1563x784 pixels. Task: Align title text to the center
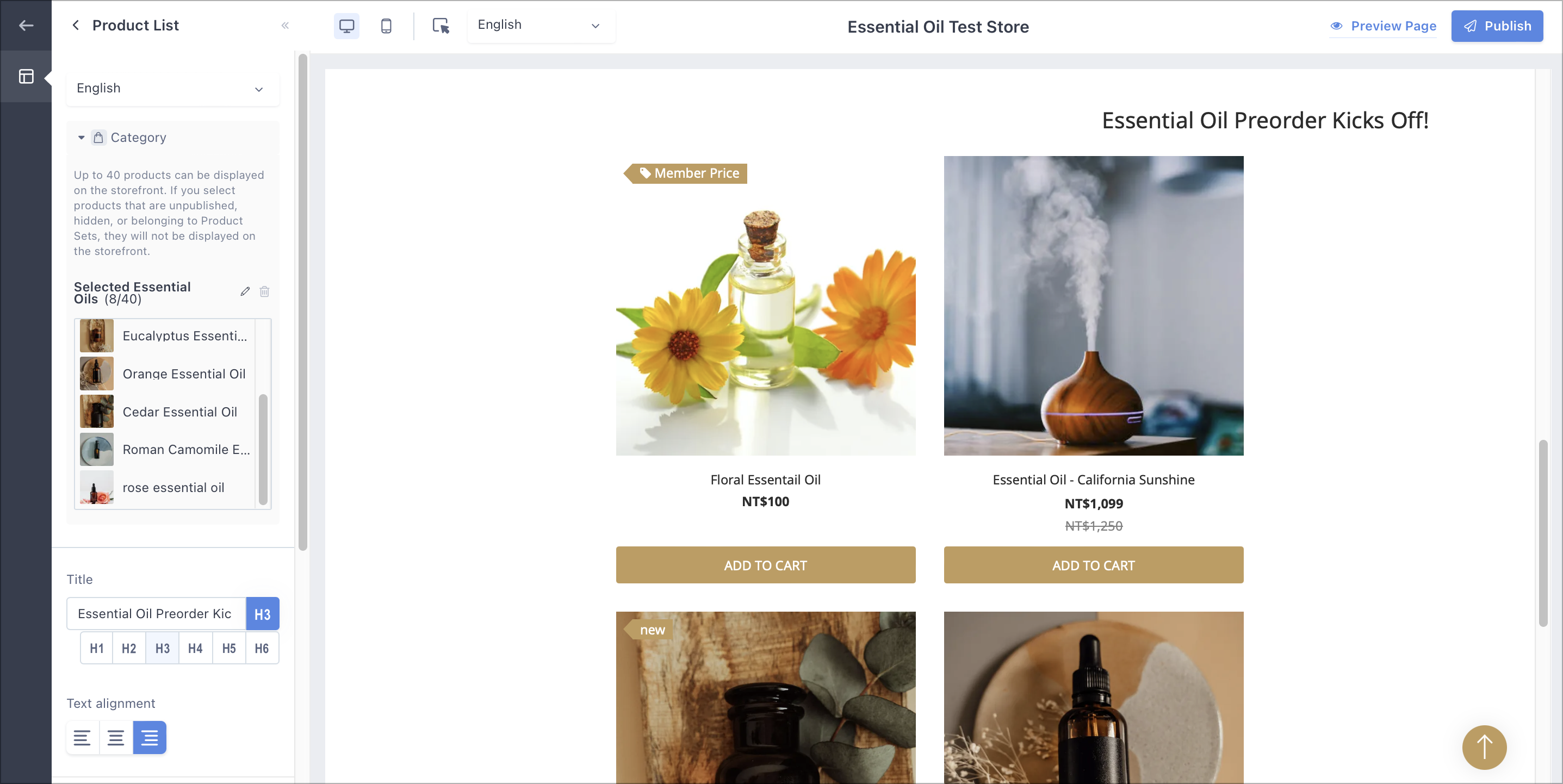tap(116, 738)
